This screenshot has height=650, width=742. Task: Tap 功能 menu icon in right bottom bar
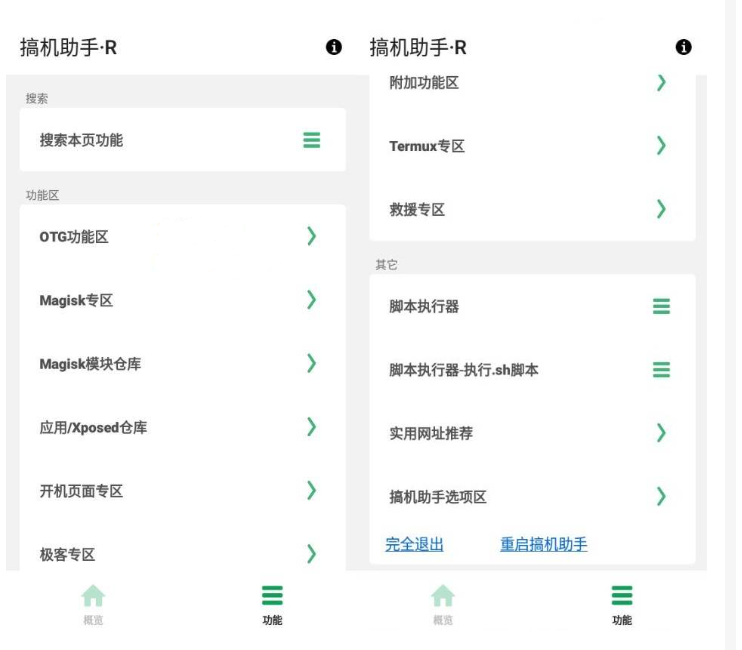tap(622, 595)
